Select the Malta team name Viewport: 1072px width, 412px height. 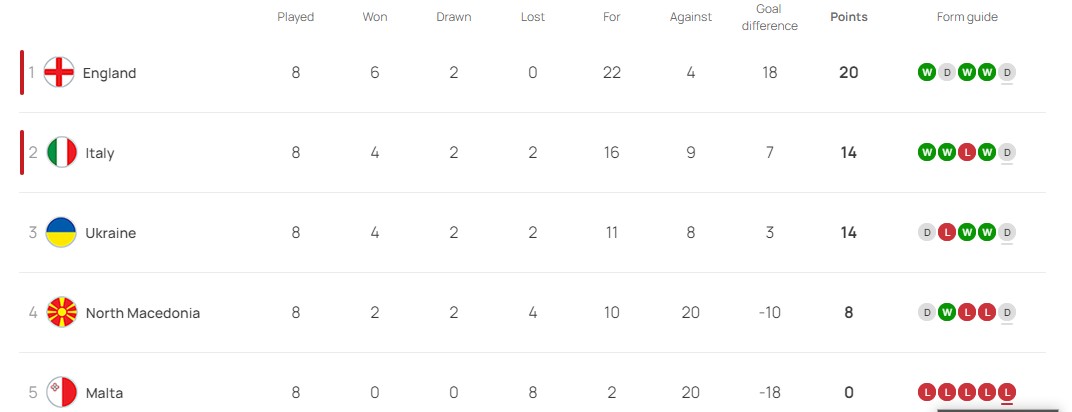(x=104, y=393)
